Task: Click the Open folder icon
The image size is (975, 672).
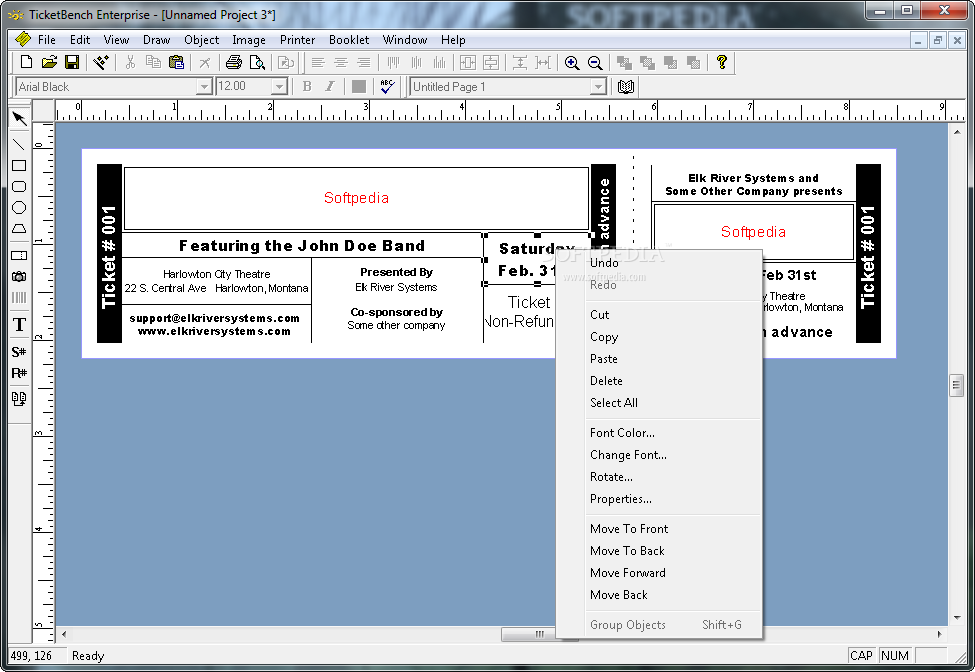Action: 49,62
